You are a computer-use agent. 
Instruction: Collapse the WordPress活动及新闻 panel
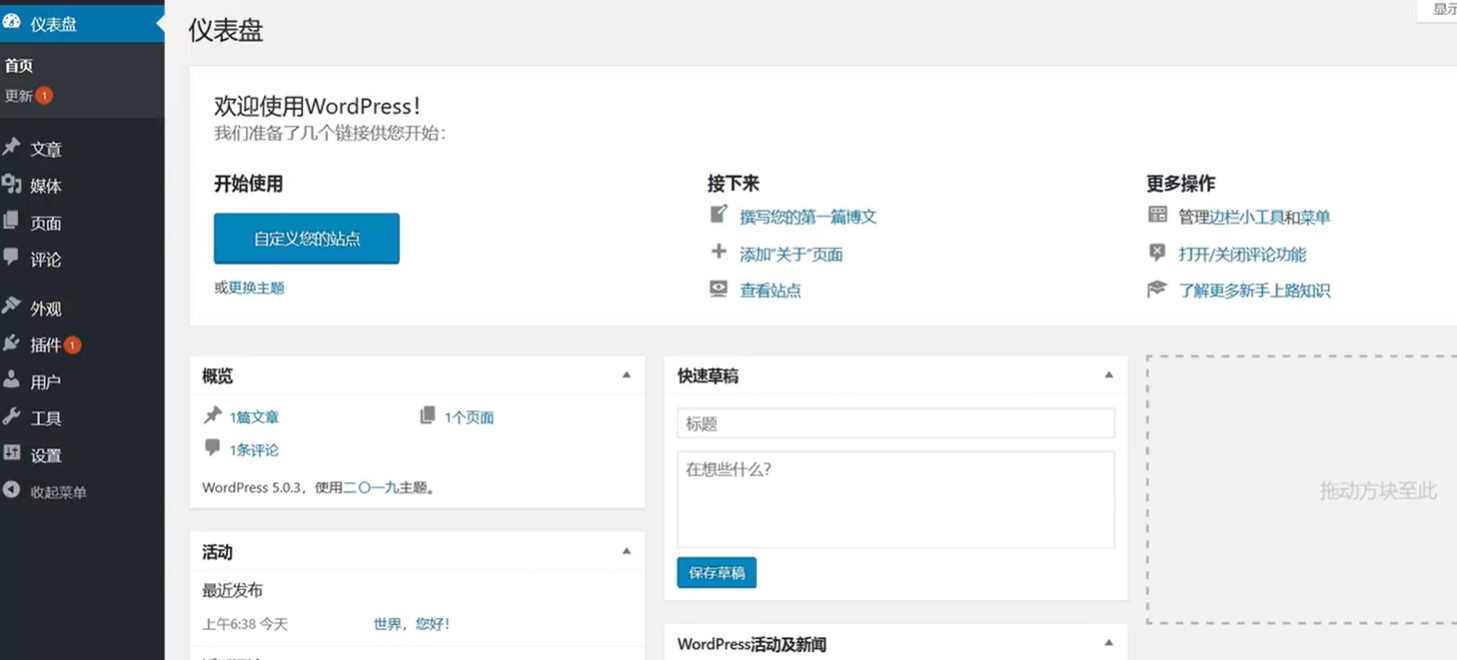1108,644
